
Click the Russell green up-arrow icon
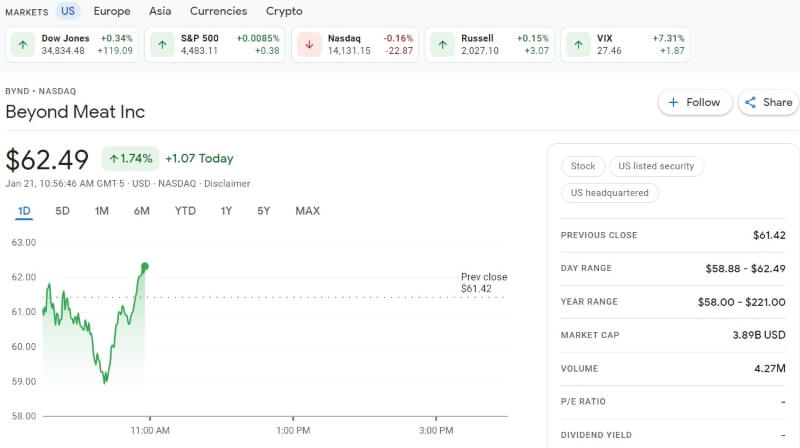point(442,45)
